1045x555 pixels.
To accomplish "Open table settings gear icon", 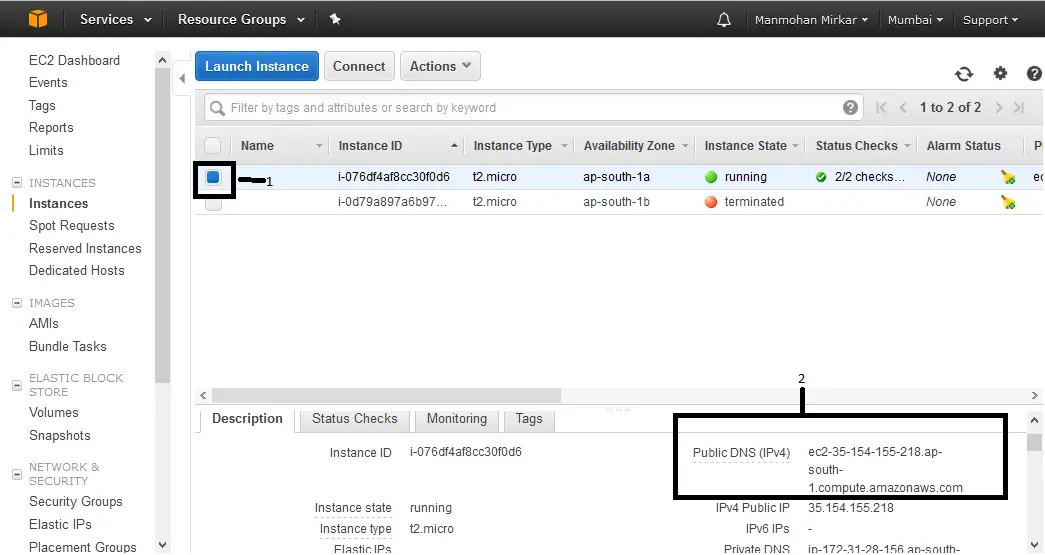I will pyautogui.click(x=1000, y=73).
